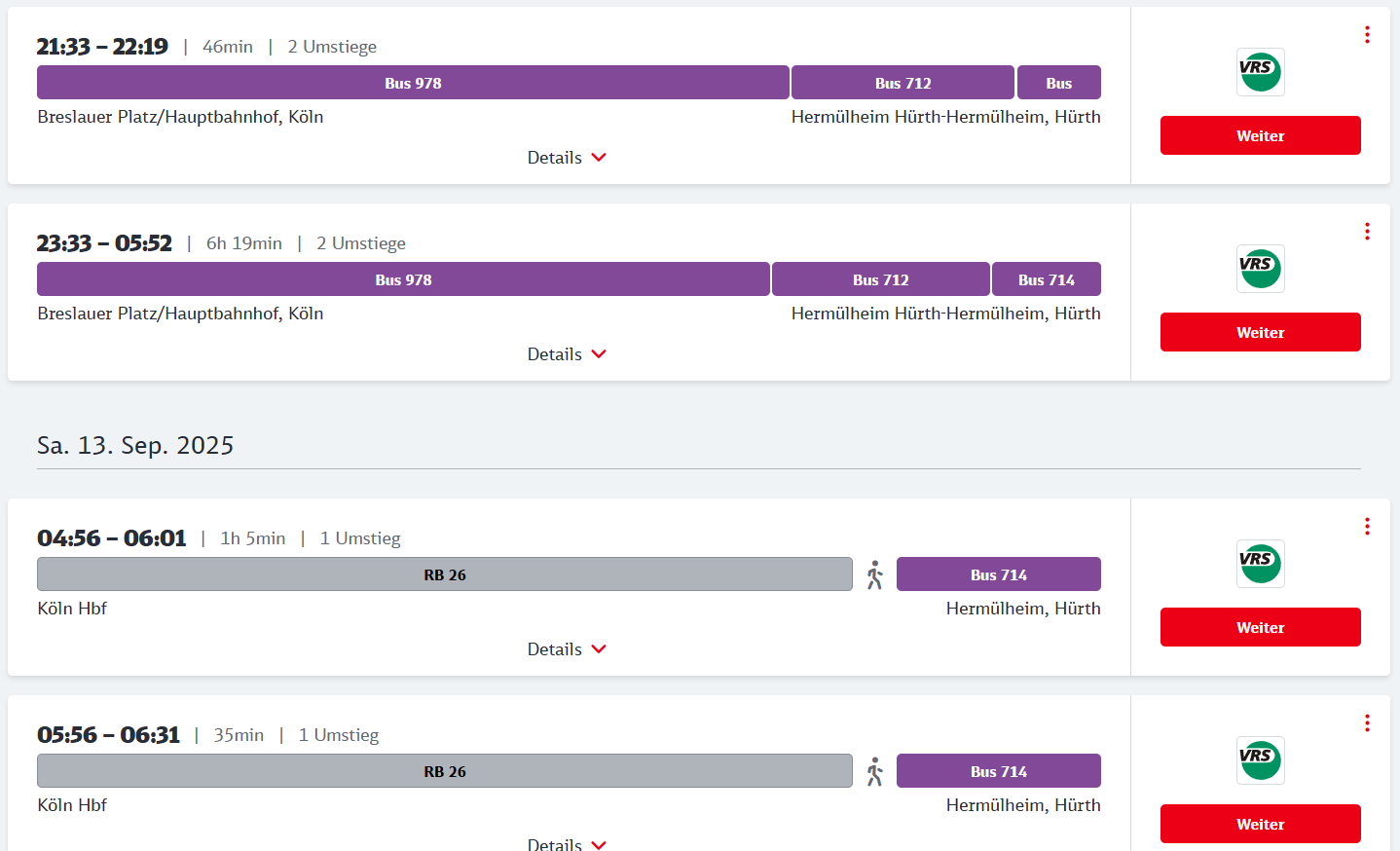
Task: Open three-dot menu for 05:56 connection
Action: coord(1367,723)
